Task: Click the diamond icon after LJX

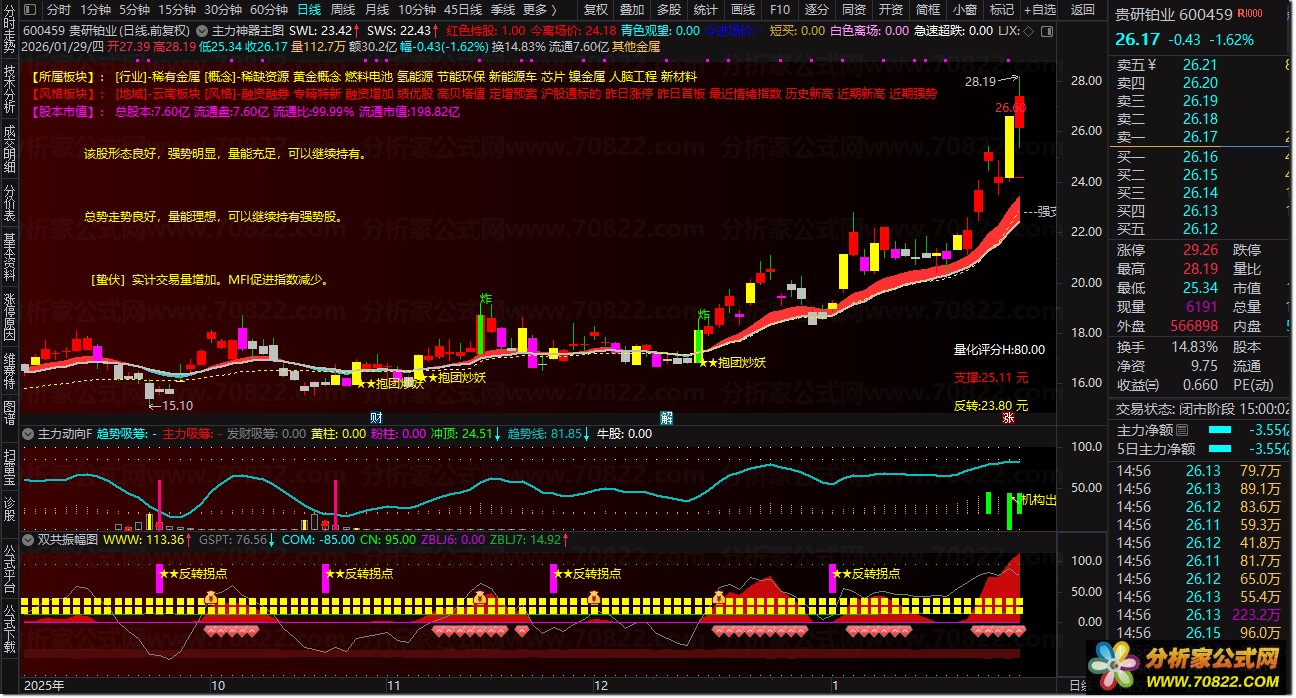Action: [1028, 31]
